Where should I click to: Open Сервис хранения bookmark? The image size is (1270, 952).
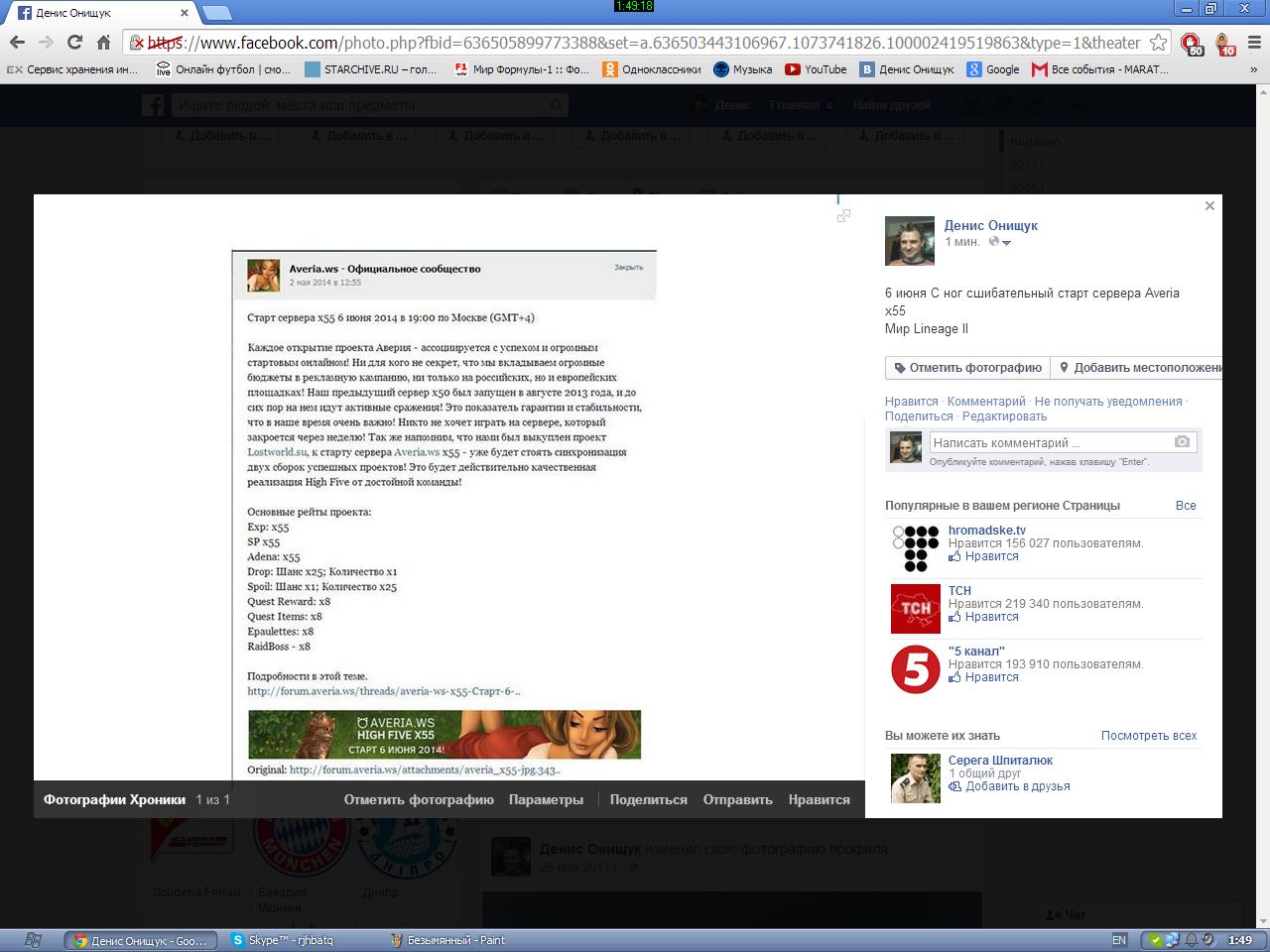(72, 69)
